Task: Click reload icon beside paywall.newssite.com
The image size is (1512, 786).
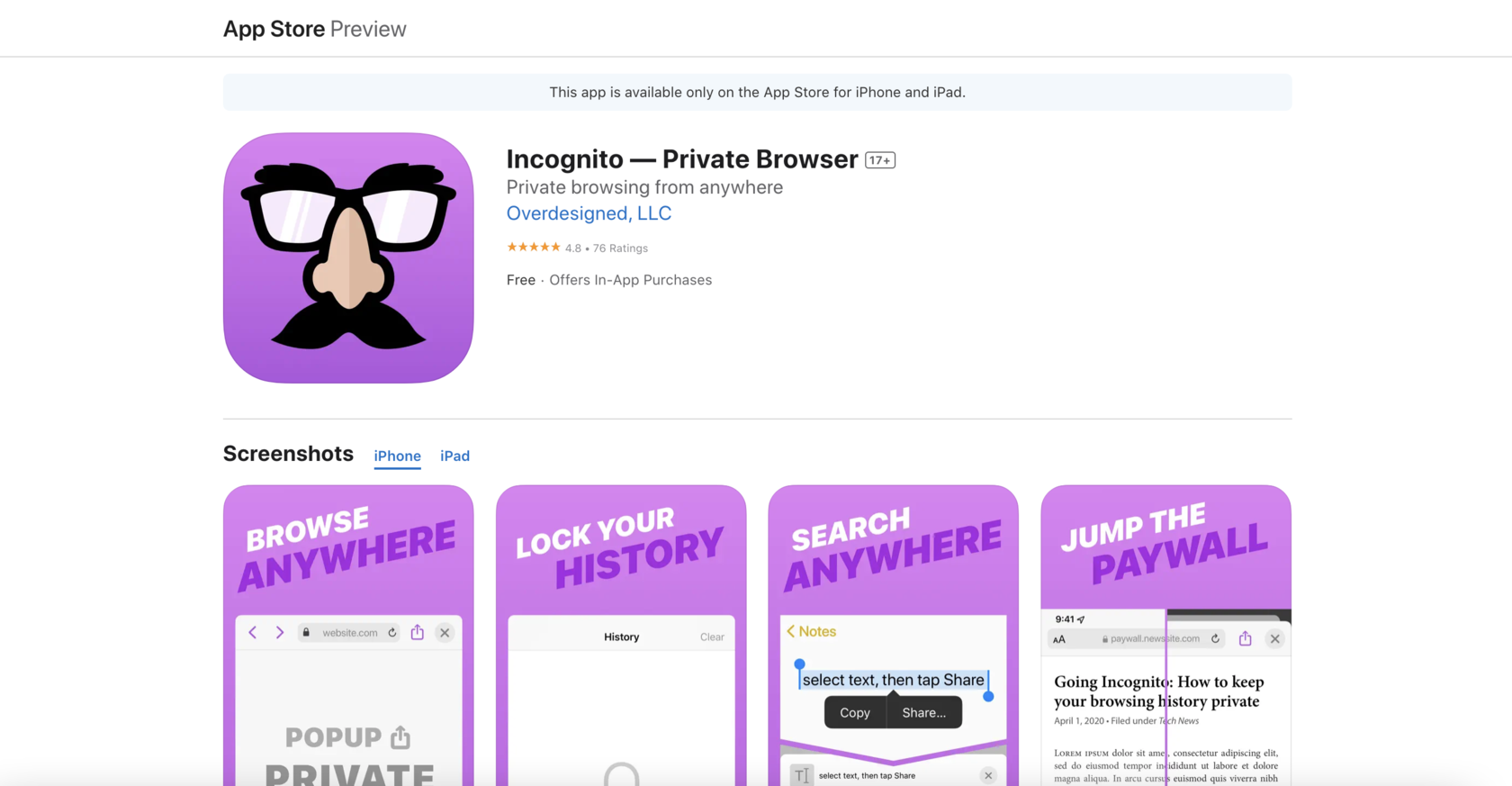Action: pyautogui.click(x=1215, y=639)
